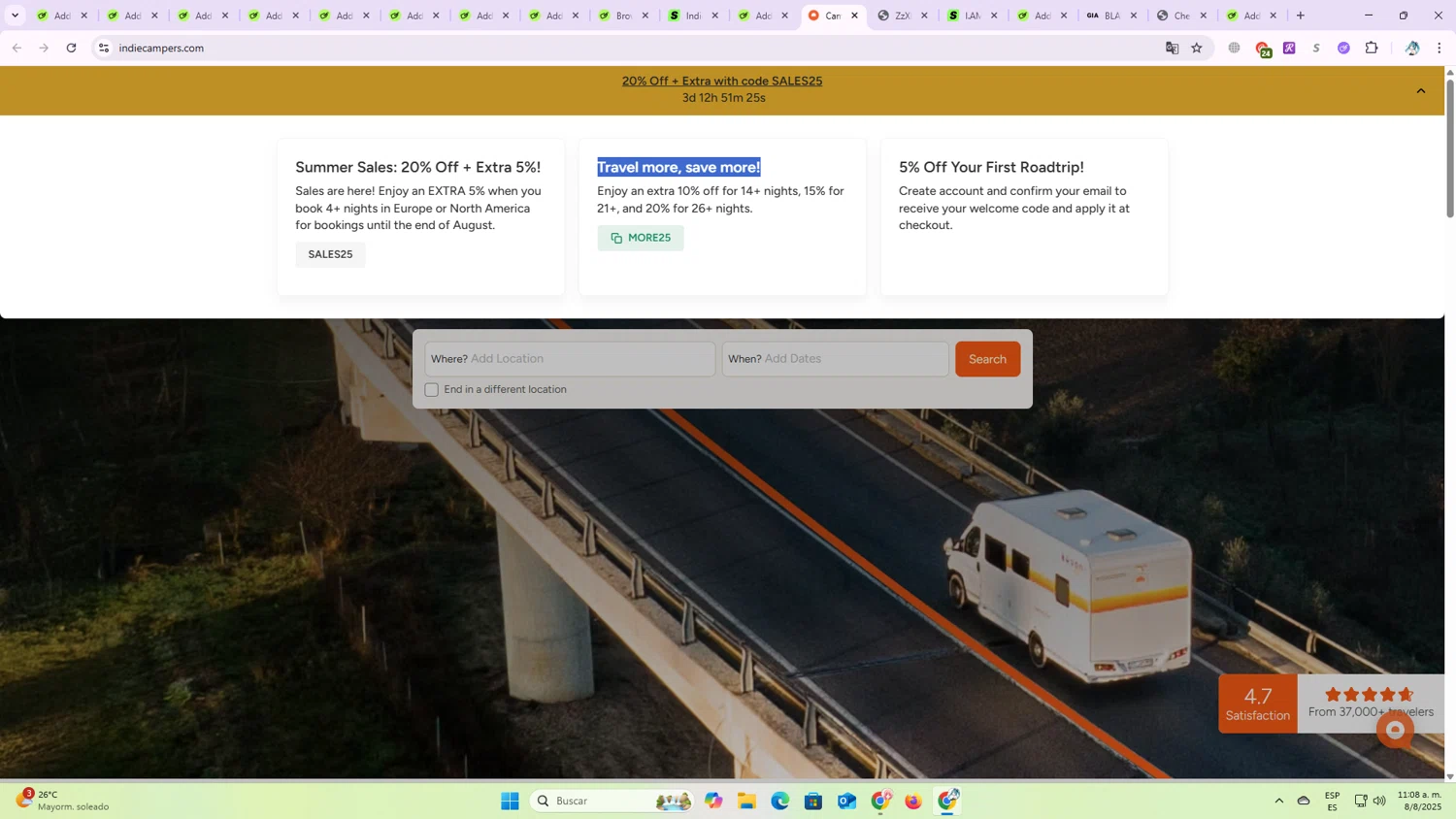Screen dimensions: 1456x819
Task: Open the purple circular swirl extension icon
Action: 1343,48
